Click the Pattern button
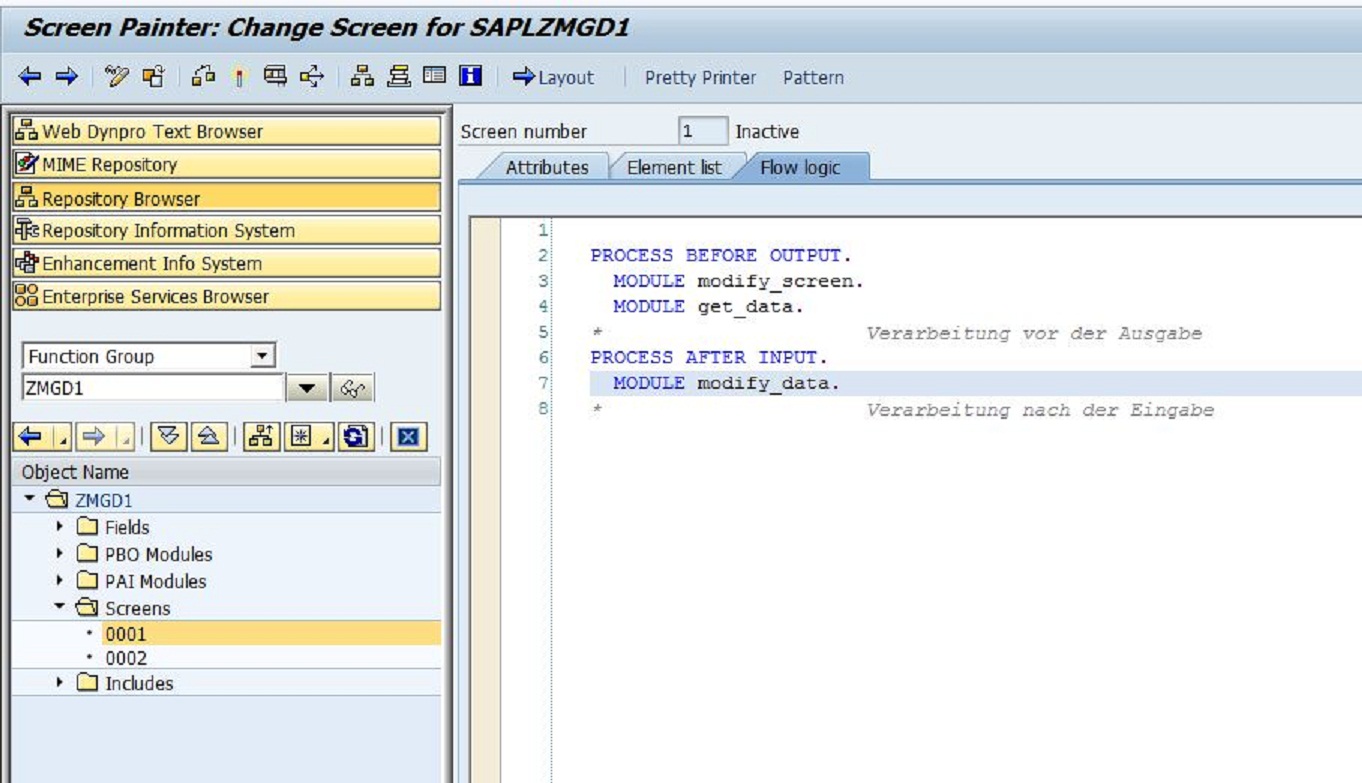This screenshot has height=783, width=1362. 813,77
